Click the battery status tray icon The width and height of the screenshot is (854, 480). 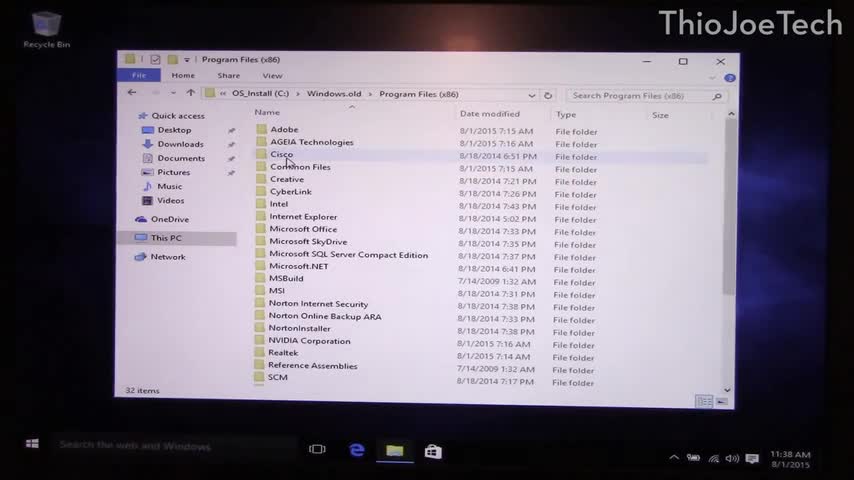[x=693, y=458]
